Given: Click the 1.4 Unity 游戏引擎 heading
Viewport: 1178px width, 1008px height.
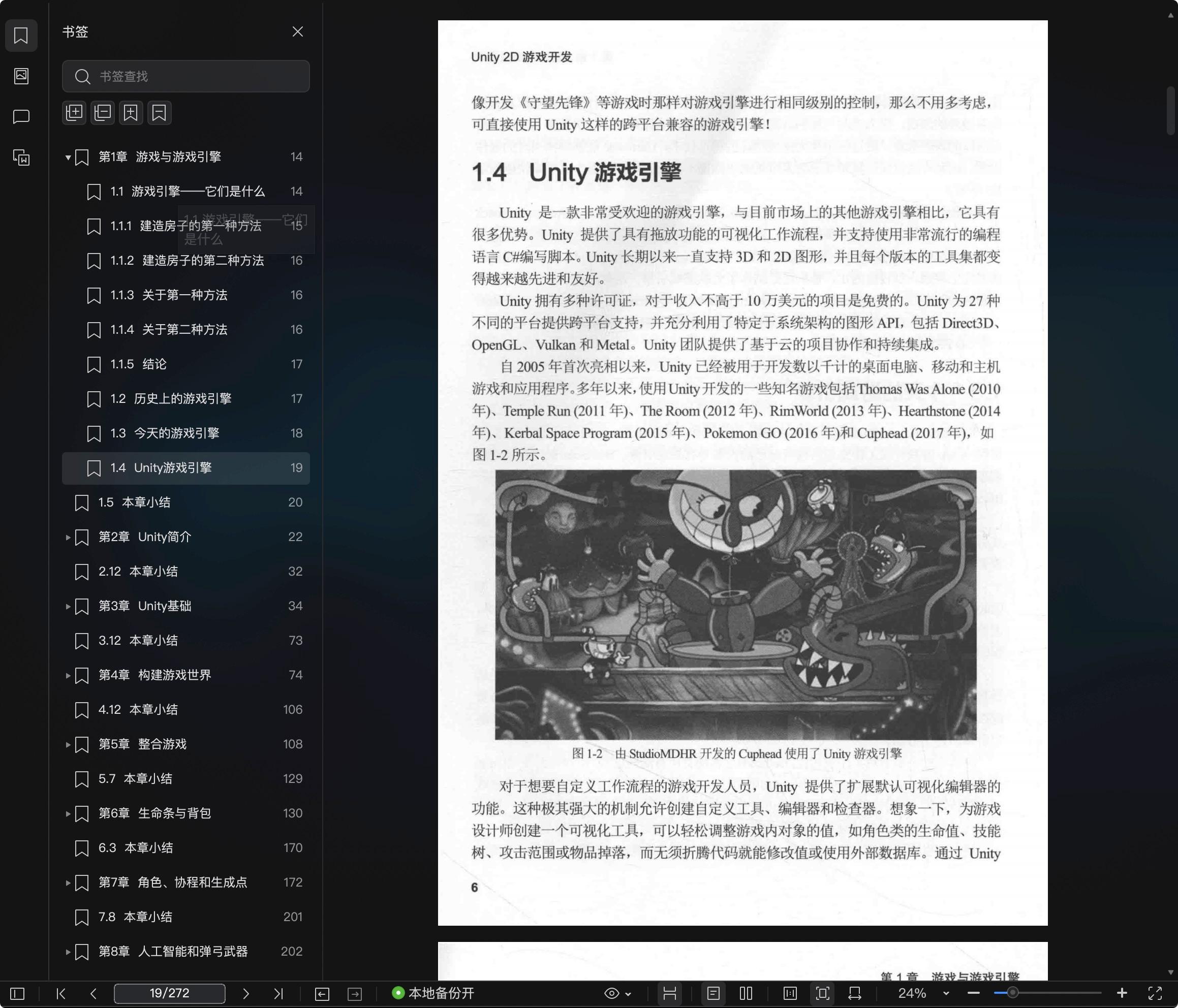Looking at the screenshot, I should coord(576,172).
